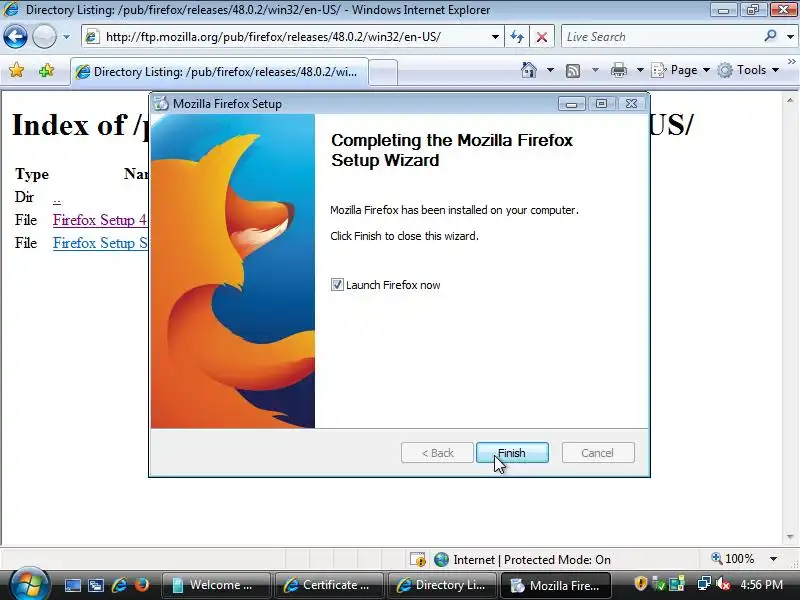This screenshot has width=800, height=600.
Task: Click the Firefox Setup title bar icon
Action: click(x=161, y=103)
